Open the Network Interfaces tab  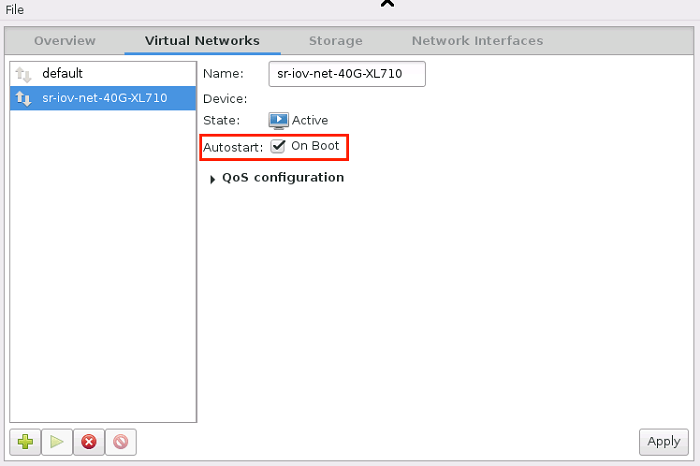click(x=477, y=41)
